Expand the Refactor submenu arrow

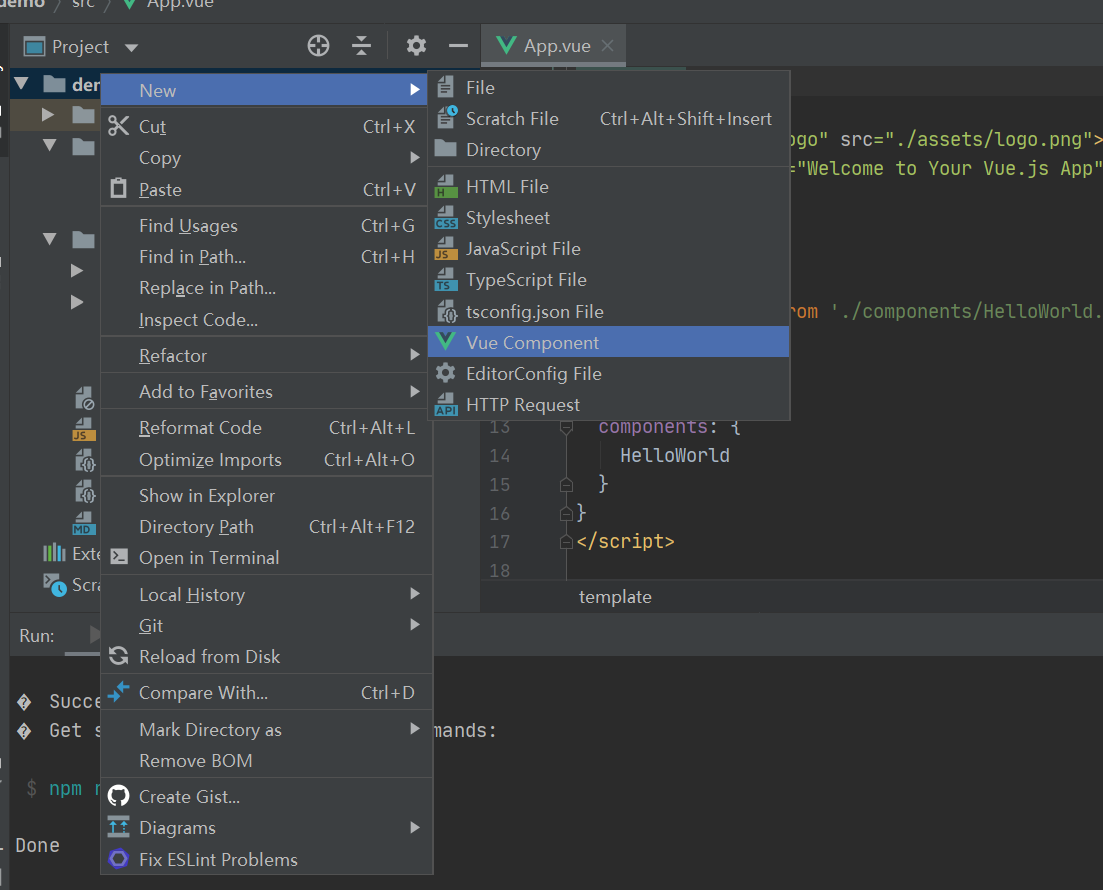(415, 355)
